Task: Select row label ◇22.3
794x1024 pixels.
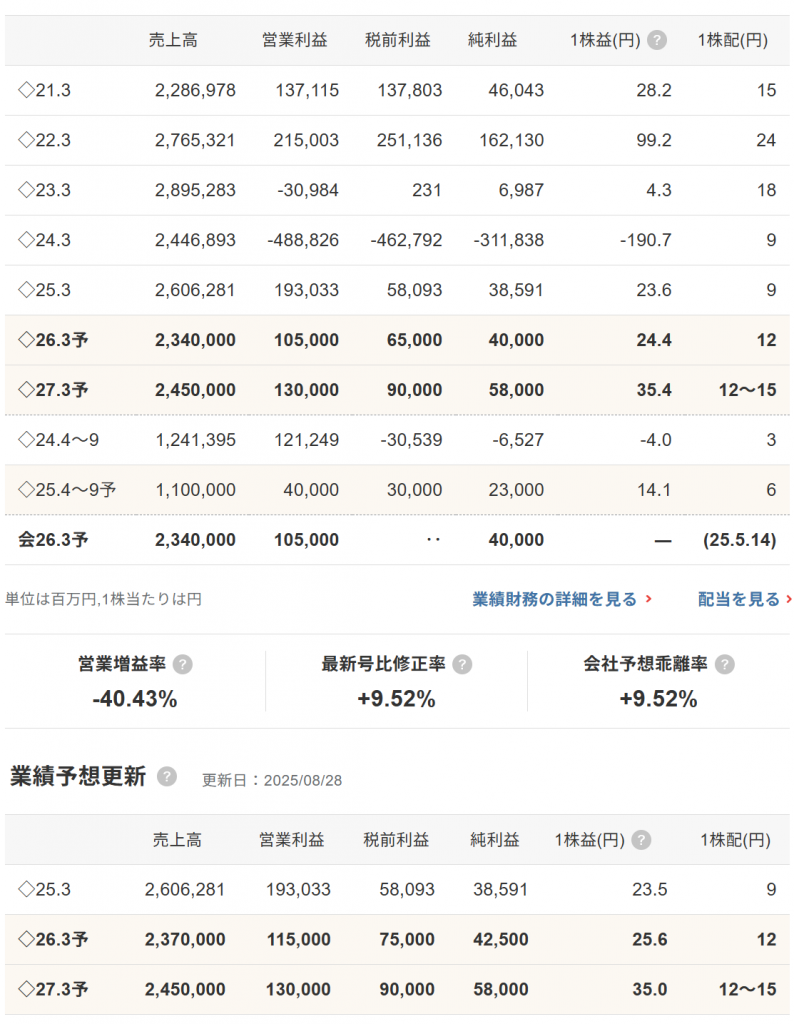Action: pyautogui.click(x=44, y=140)
